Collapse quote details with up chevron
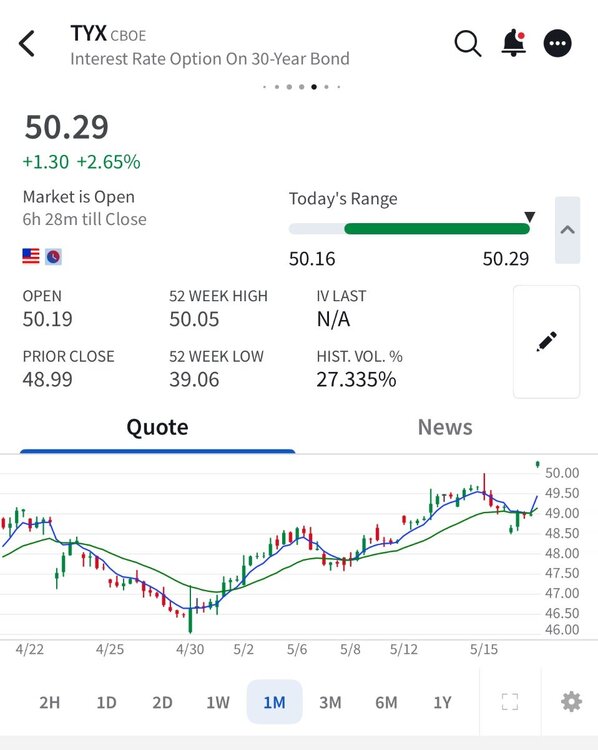 (567, 230)
